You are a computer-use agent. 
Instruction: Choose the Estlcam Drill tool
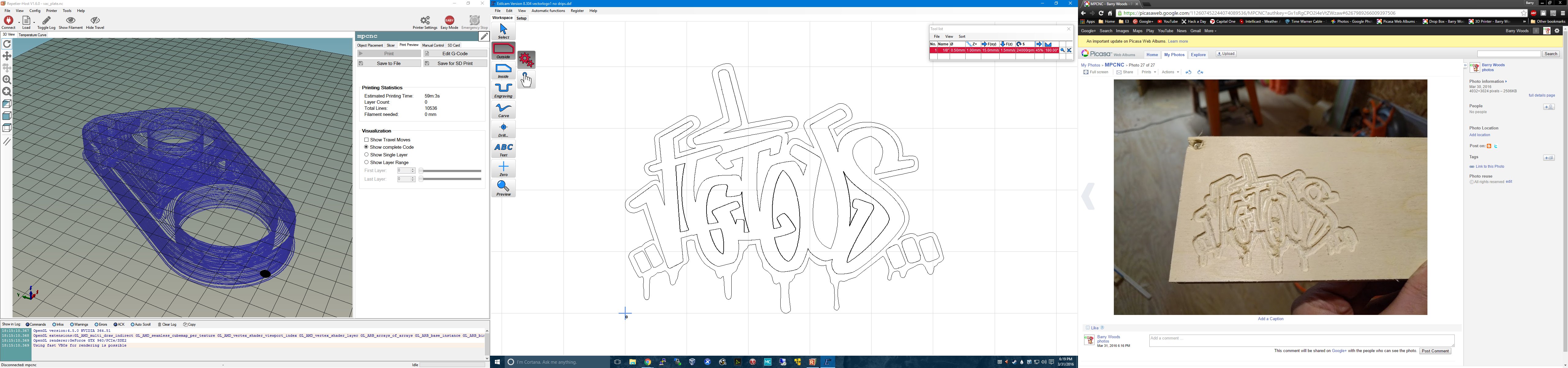[x=503, y=130]
